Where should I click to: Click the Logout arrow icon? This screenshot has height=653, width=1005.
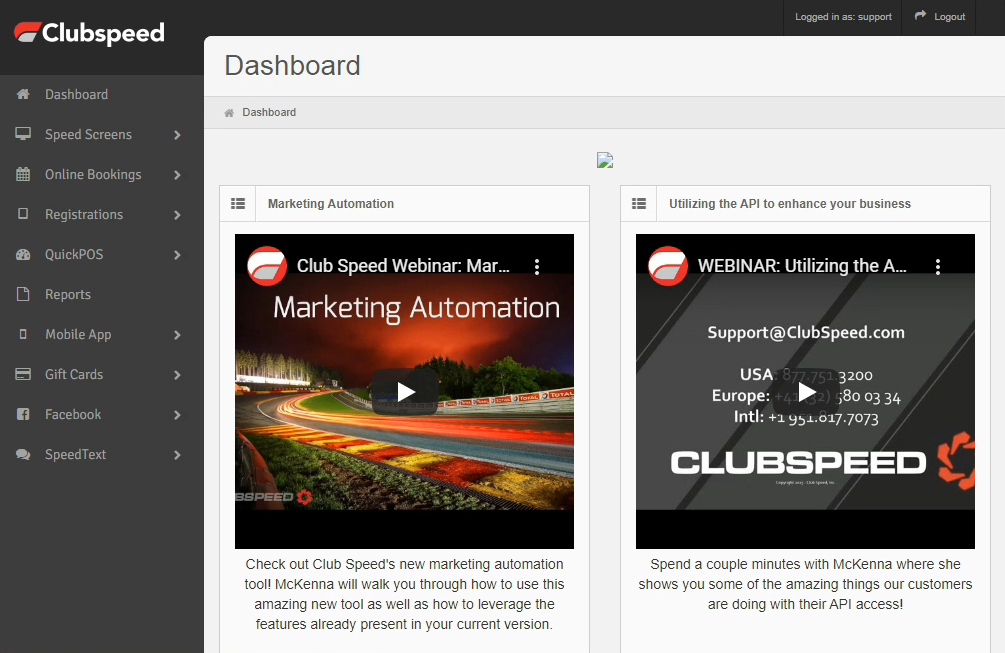pyautogui.click(x=920, y=15)
